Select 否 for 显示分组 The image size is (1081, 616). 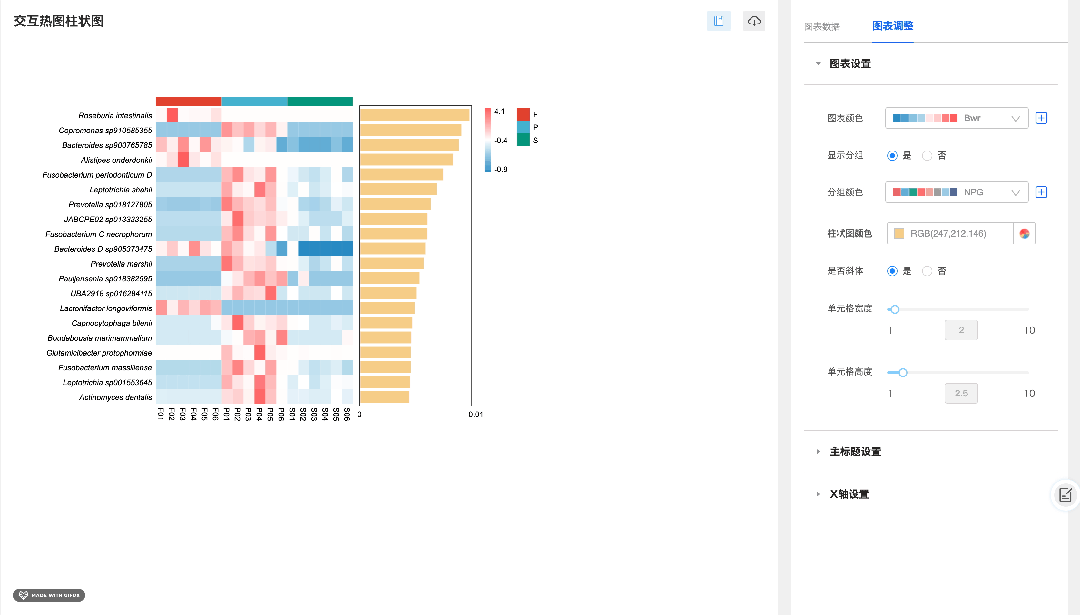point(927,156)
